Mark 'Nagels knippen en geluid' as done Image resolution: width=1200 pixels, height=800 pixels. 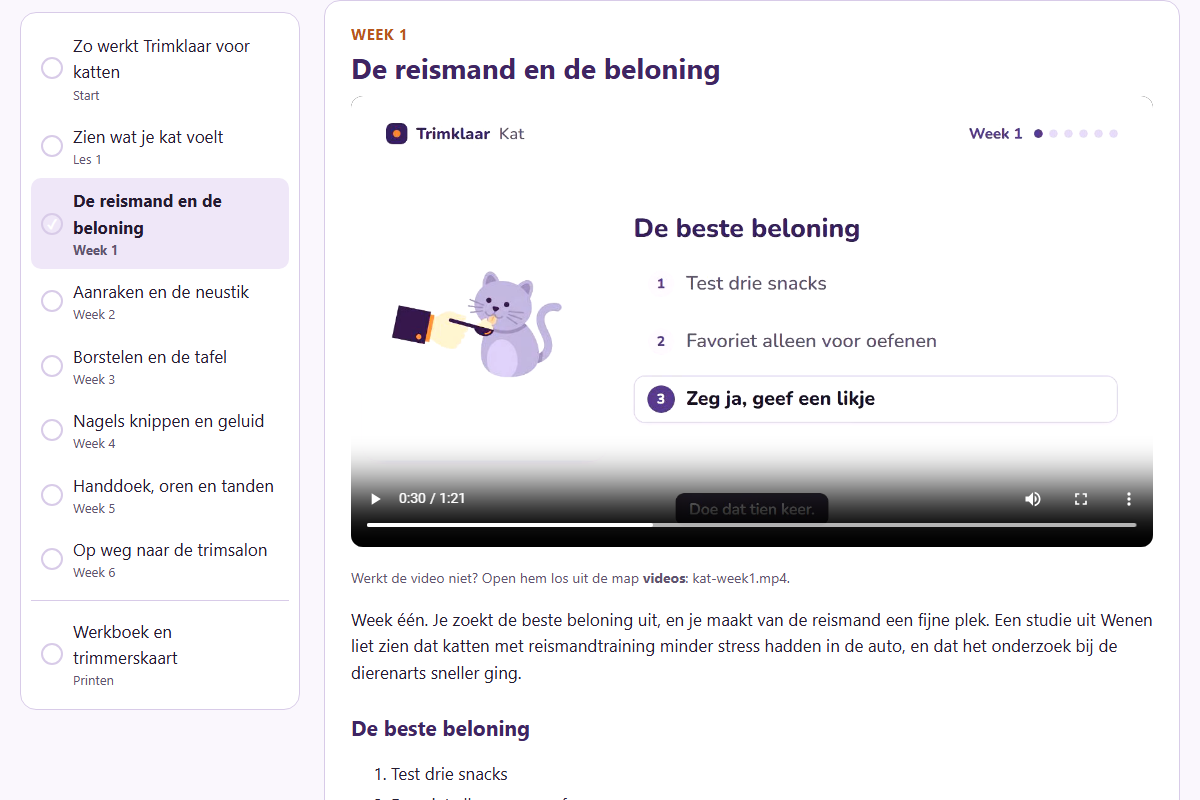pyautogui.click(x=52, y=430)
